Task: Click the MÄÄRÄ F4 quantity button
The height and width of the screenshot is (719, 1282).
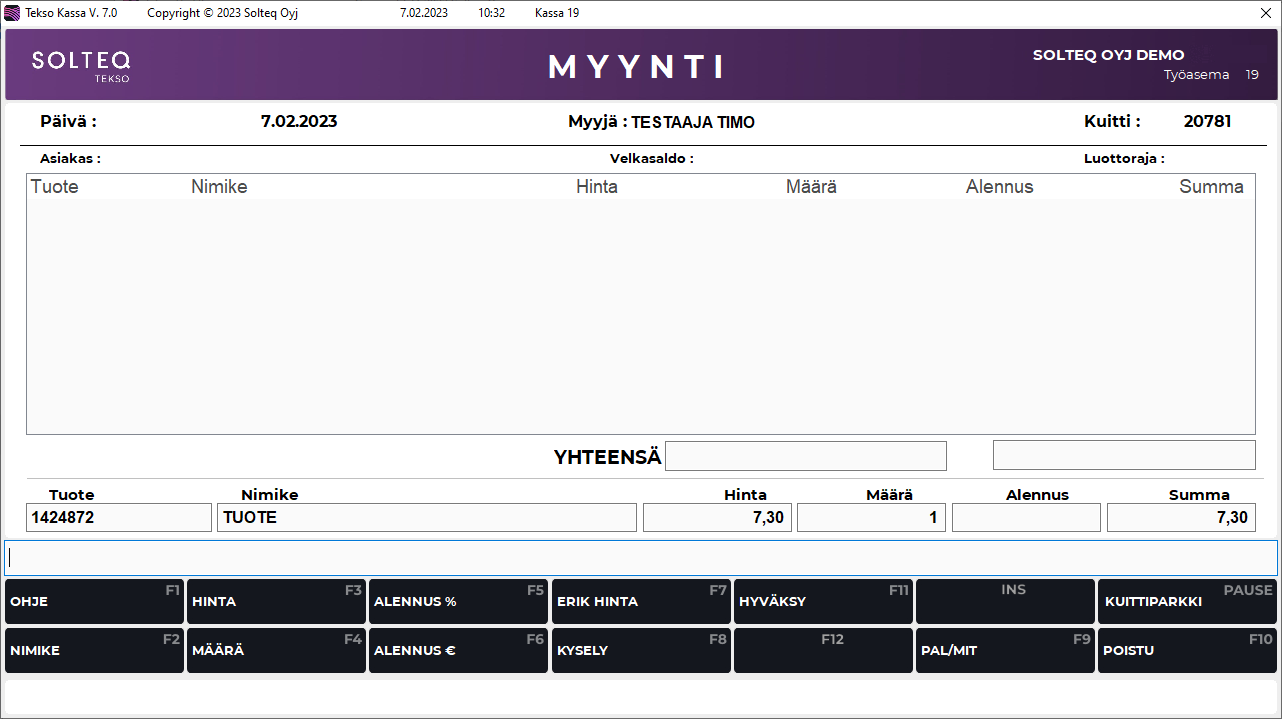Action: 276,650
